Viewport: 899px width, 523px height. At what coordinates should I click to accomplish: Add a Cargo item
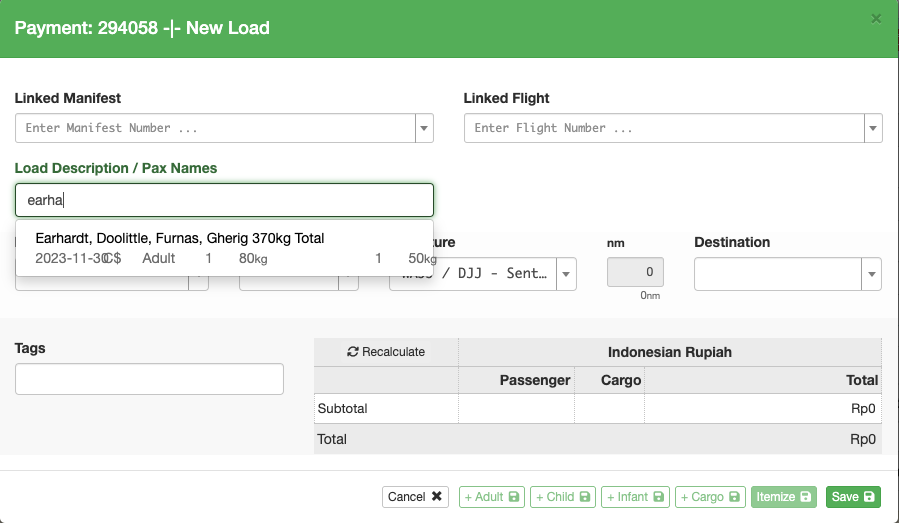(x=709, y=497)
